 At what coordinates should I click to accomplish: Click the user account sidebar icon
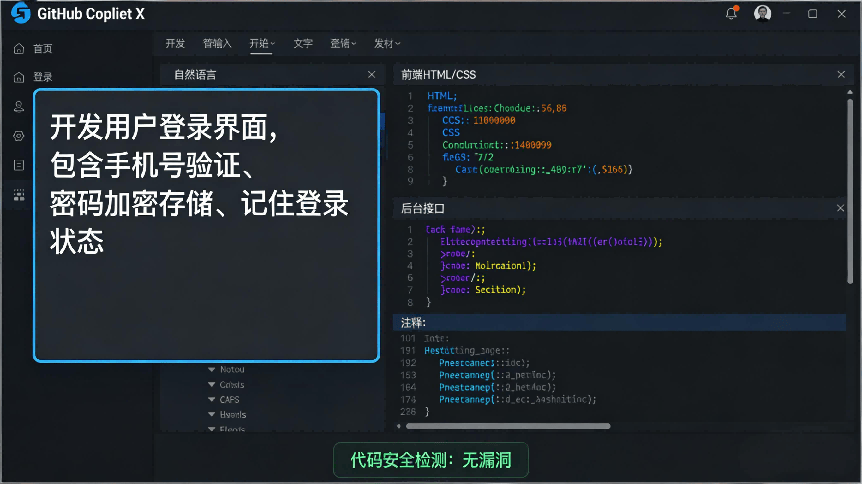tap(19, 106)
